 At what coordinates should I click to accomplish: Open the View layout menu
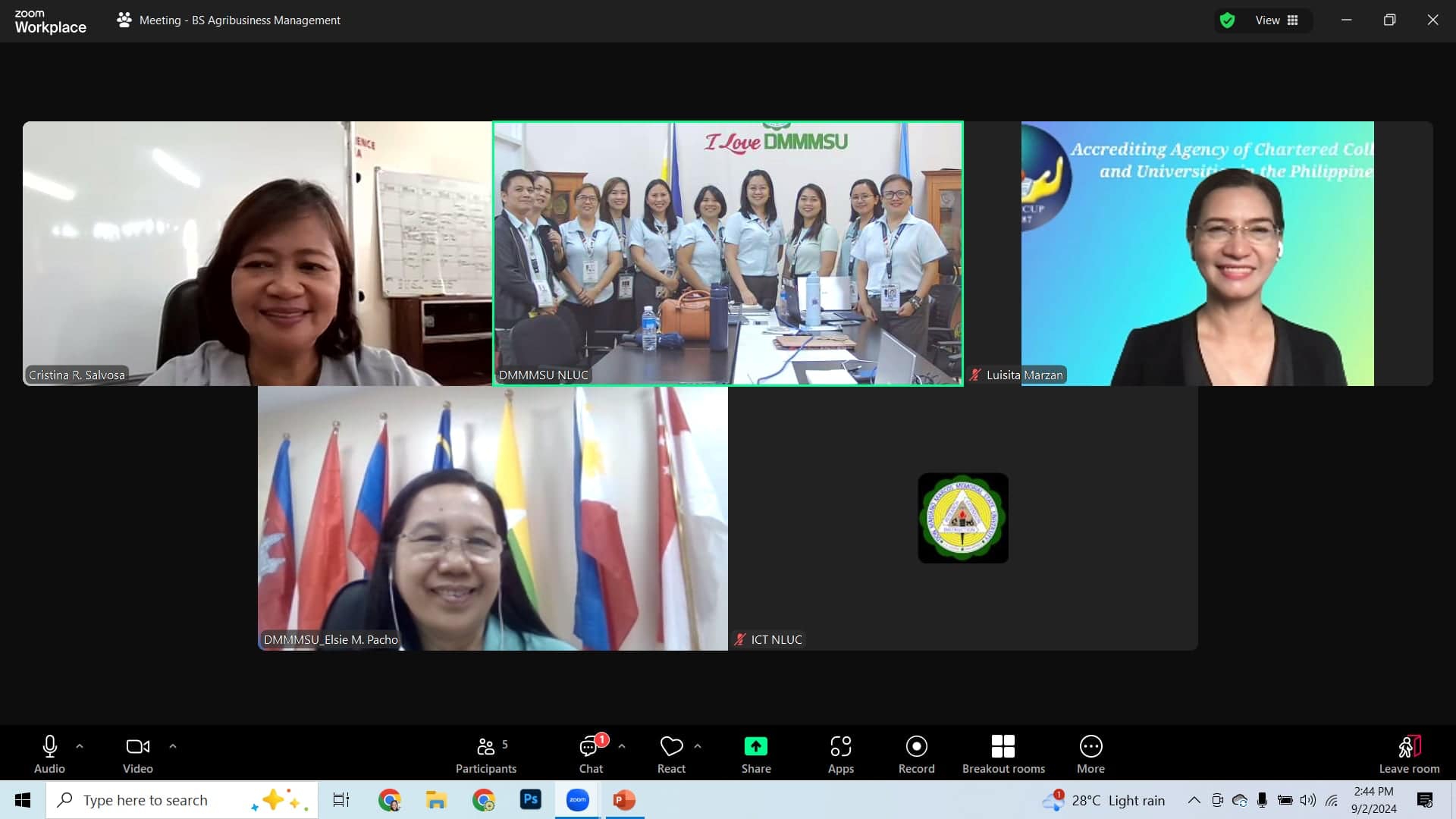click(1277, 20)
